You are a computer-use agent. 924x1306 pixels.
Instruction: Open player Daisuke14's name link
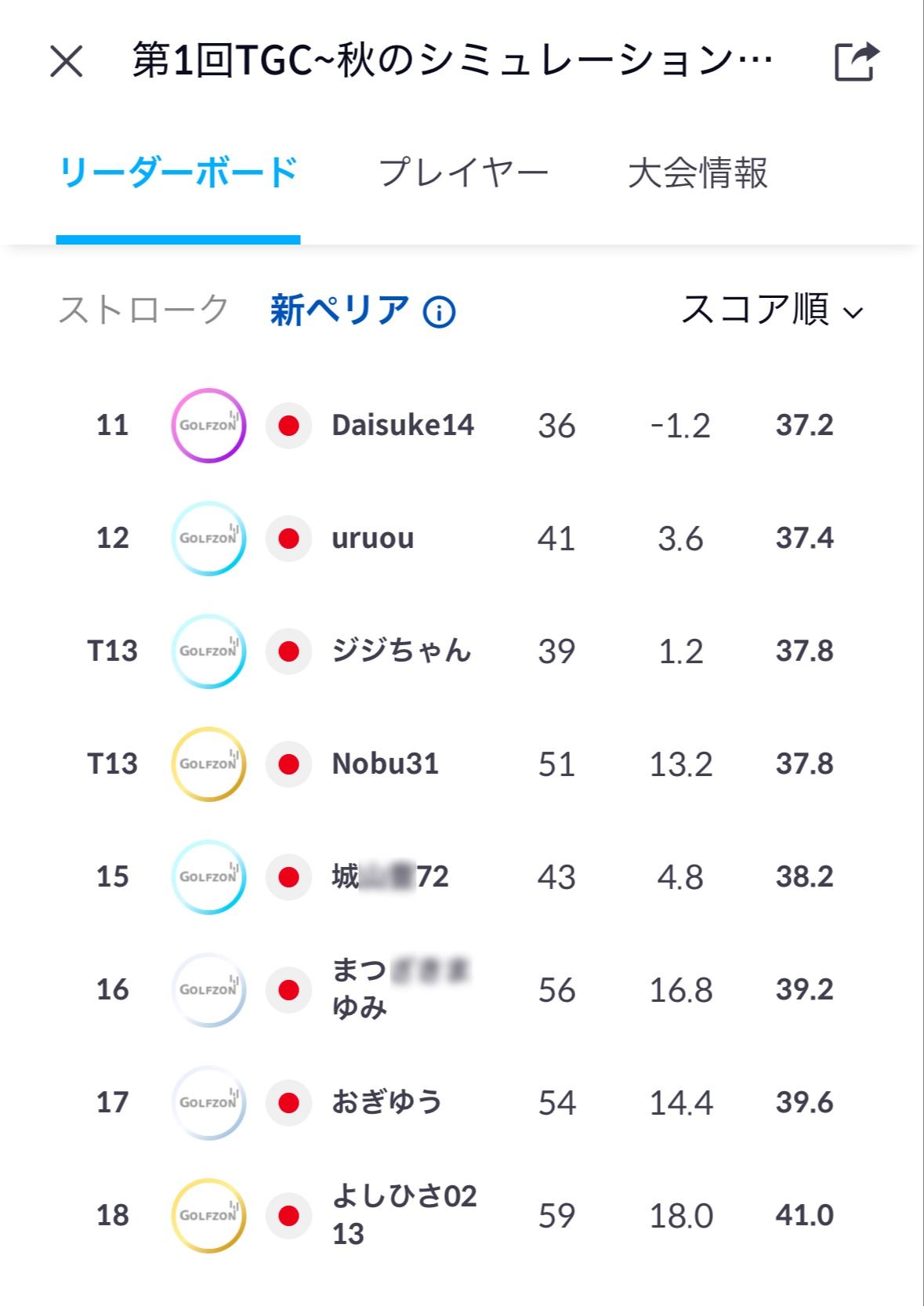[403, 426]
